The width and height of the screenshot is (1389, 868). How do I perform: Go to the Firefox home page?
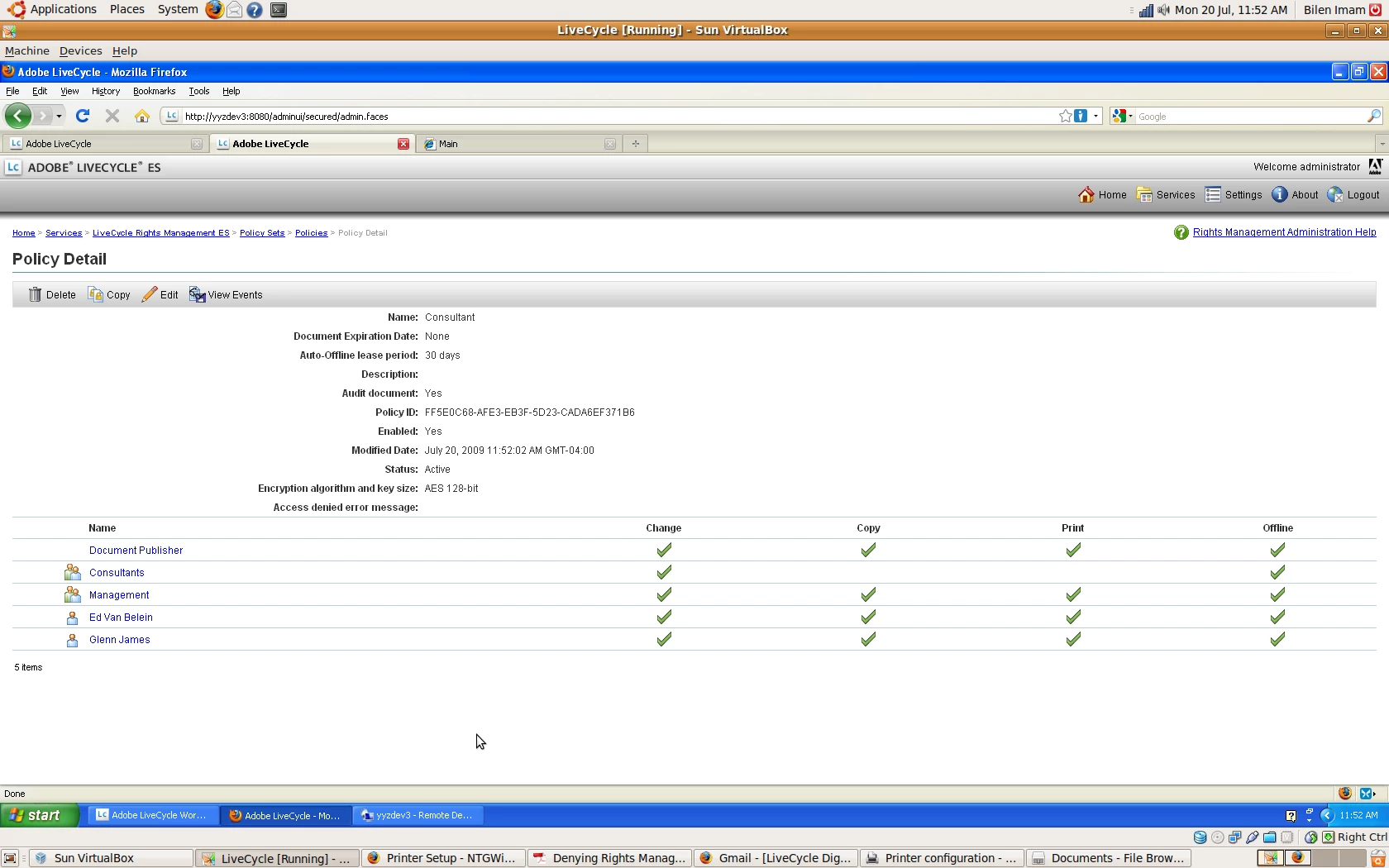[142, 116]
